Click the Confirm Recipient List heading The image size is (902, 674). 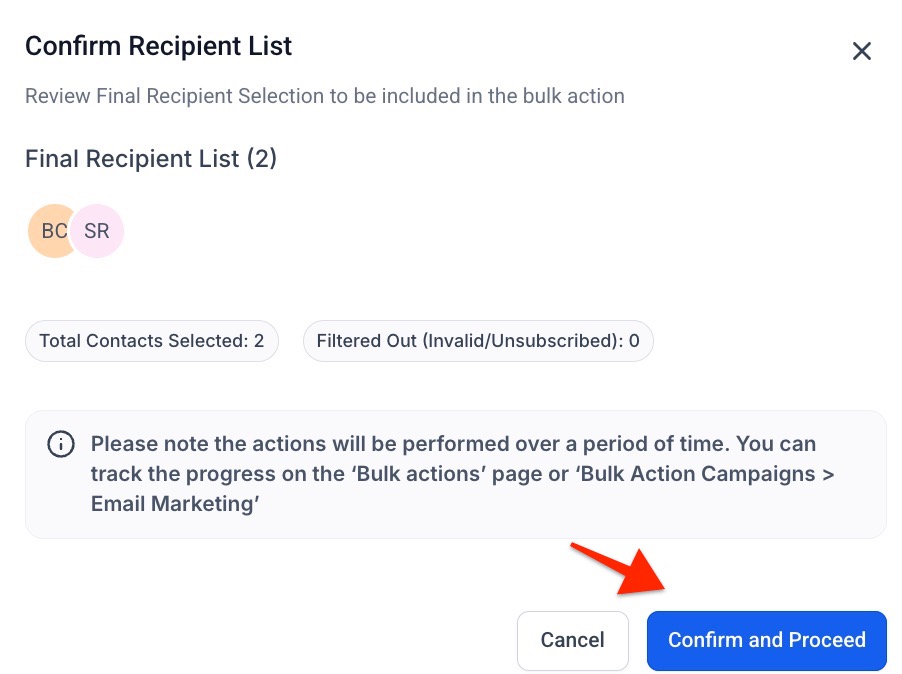158,46
